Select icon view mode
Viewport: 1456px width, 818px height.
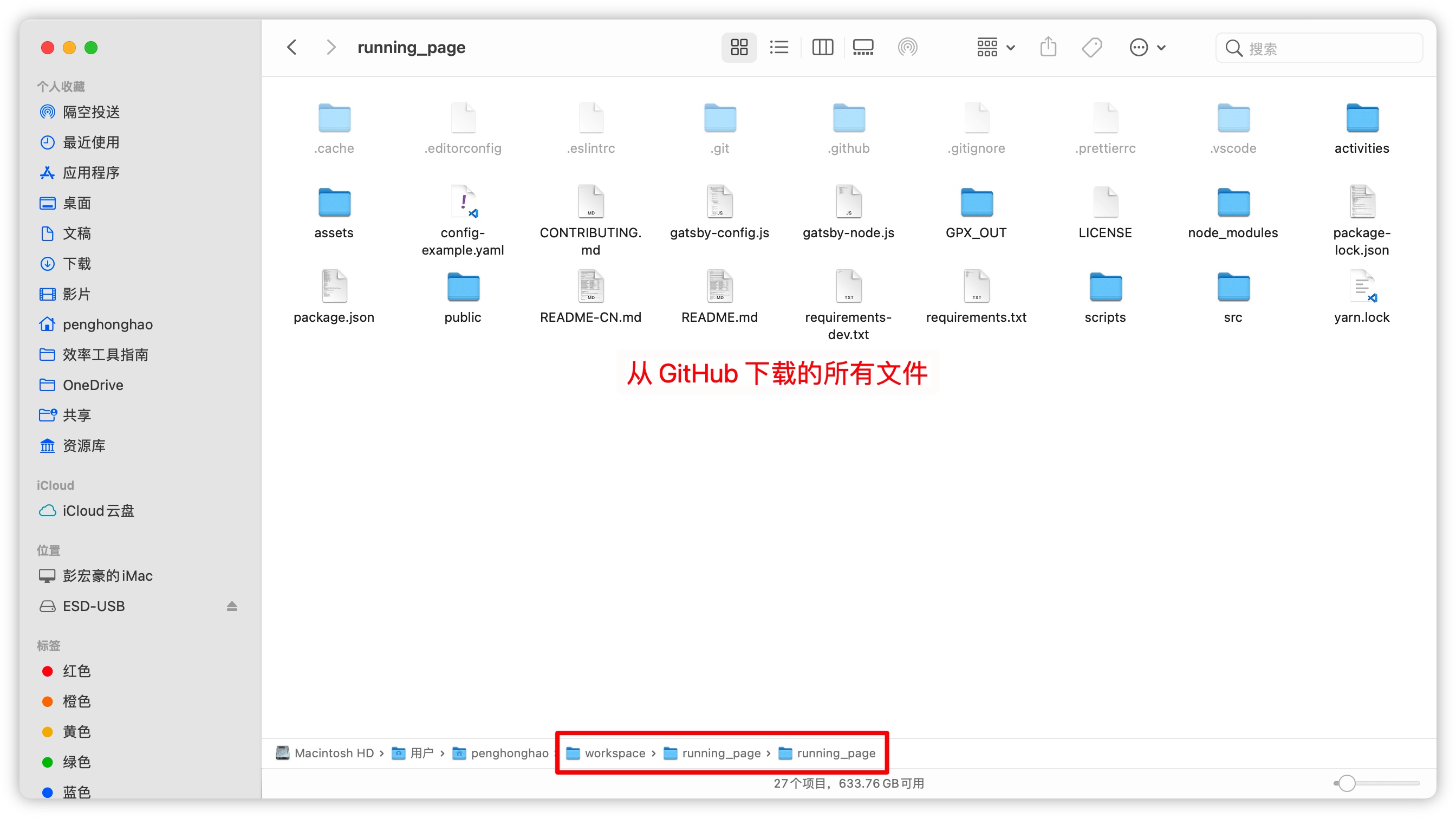pyautogui.click(x=739, y=48)
